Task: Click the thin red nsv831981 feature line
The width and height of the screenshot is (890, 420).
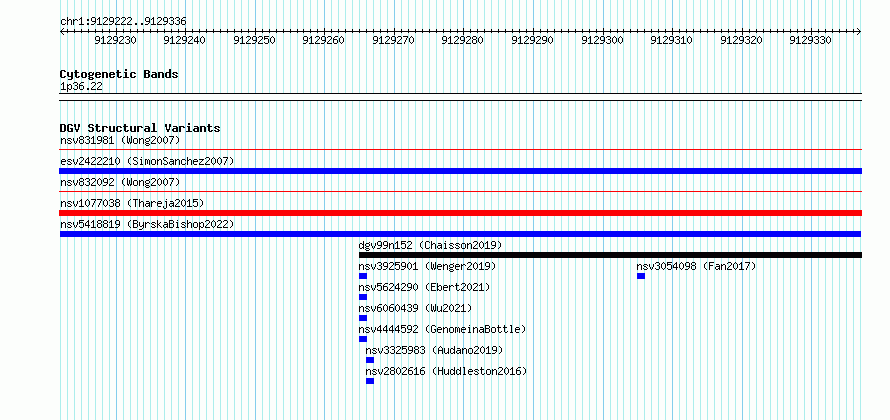Action: click(461, 150)
